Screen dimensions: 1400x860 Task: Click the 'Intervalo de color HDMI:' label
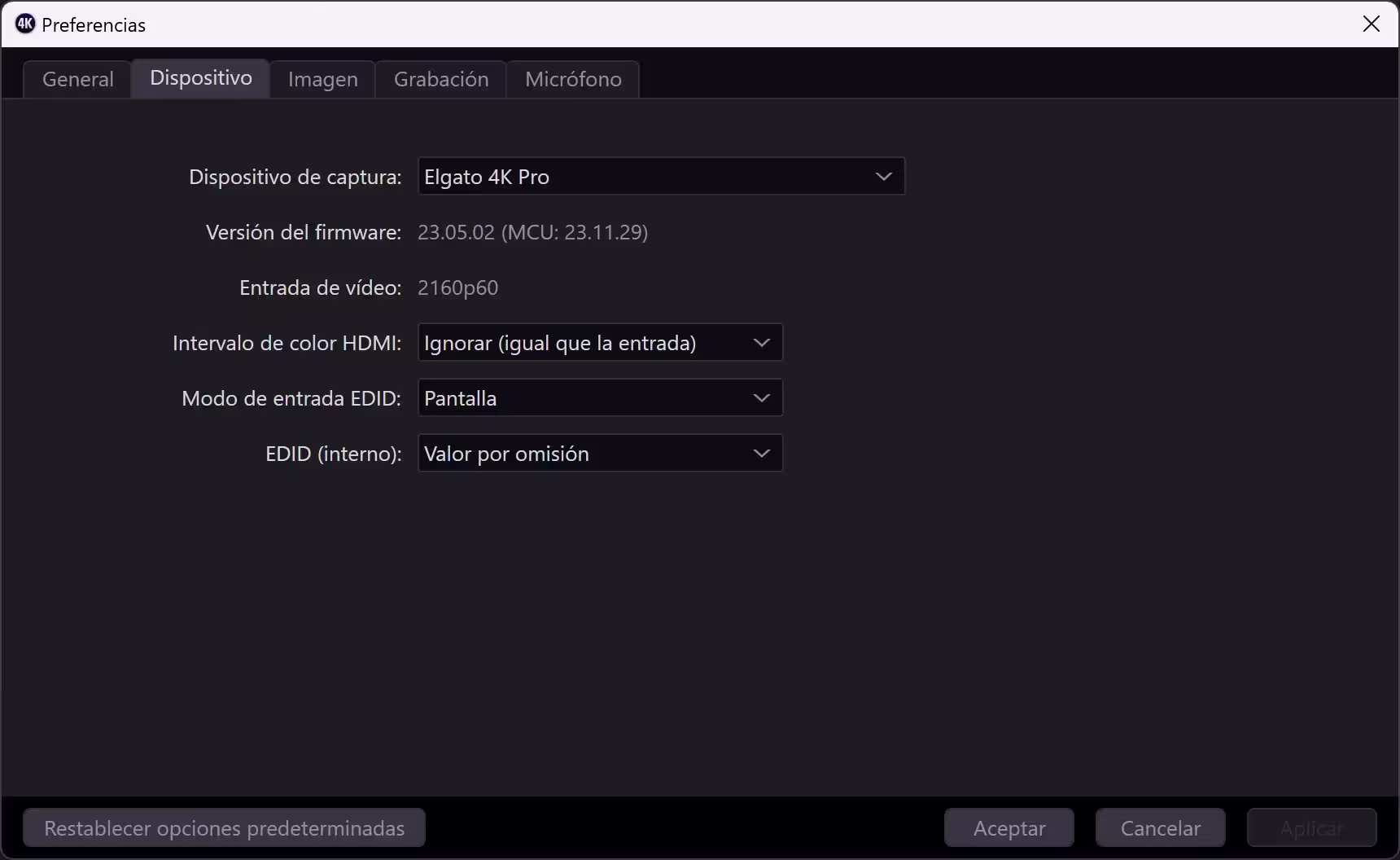coord(287,343)
